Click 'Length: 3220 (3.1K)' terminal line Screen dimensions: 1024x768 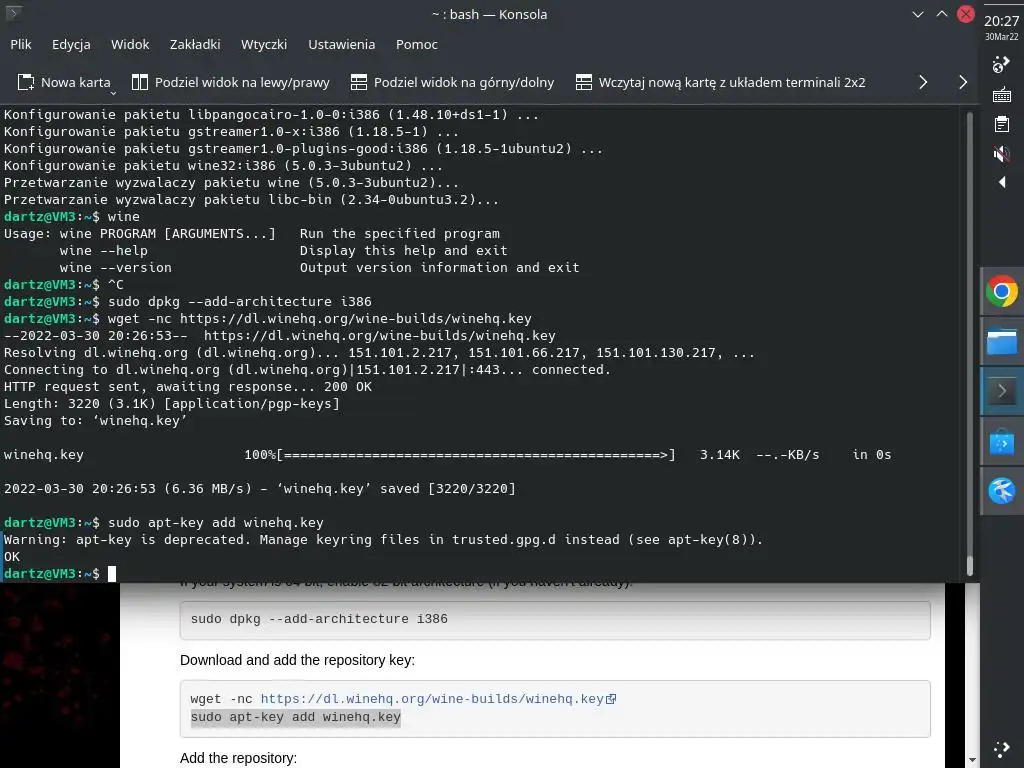pos(172,404)
